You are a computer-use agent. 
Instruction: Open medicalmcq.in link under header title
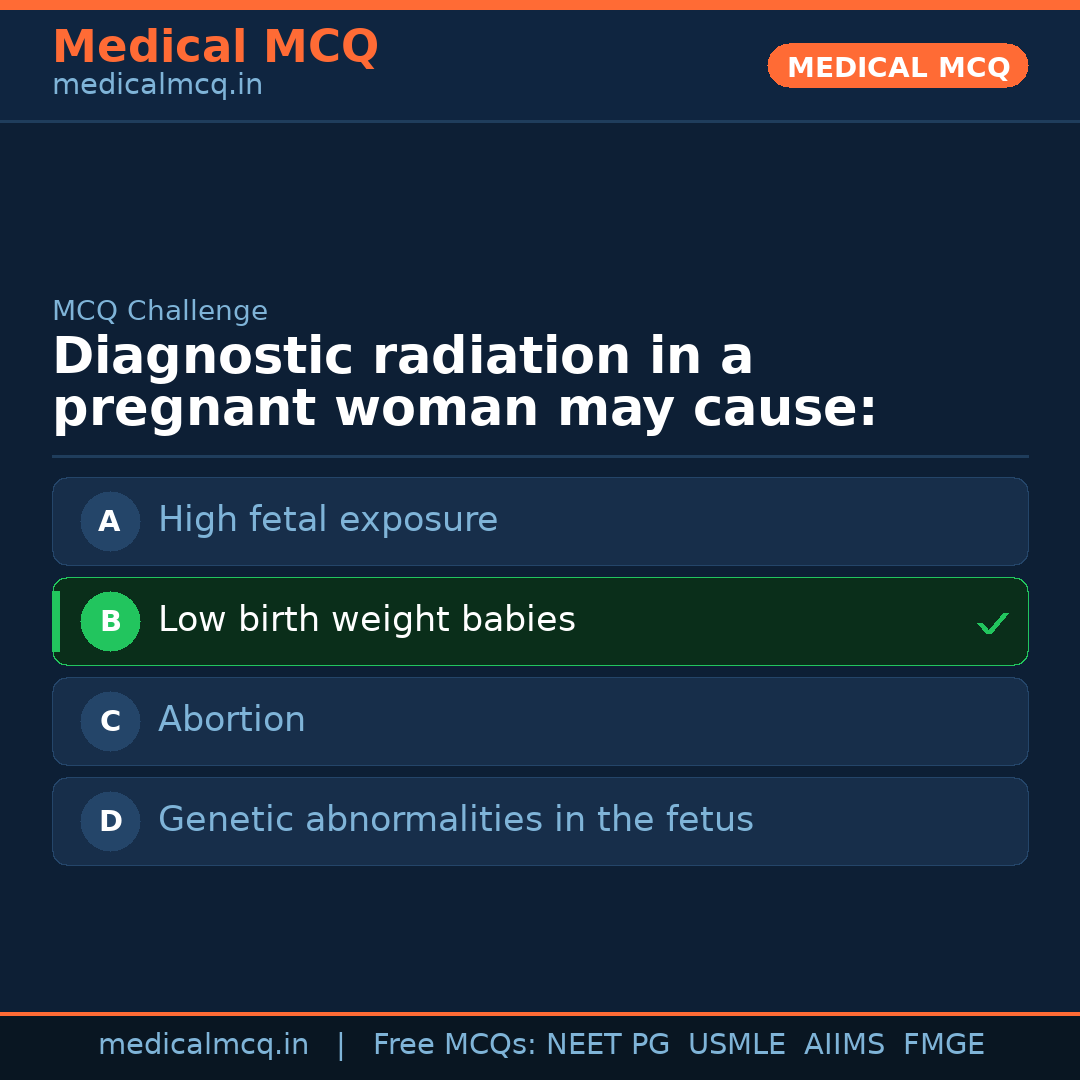click(157, 86)
